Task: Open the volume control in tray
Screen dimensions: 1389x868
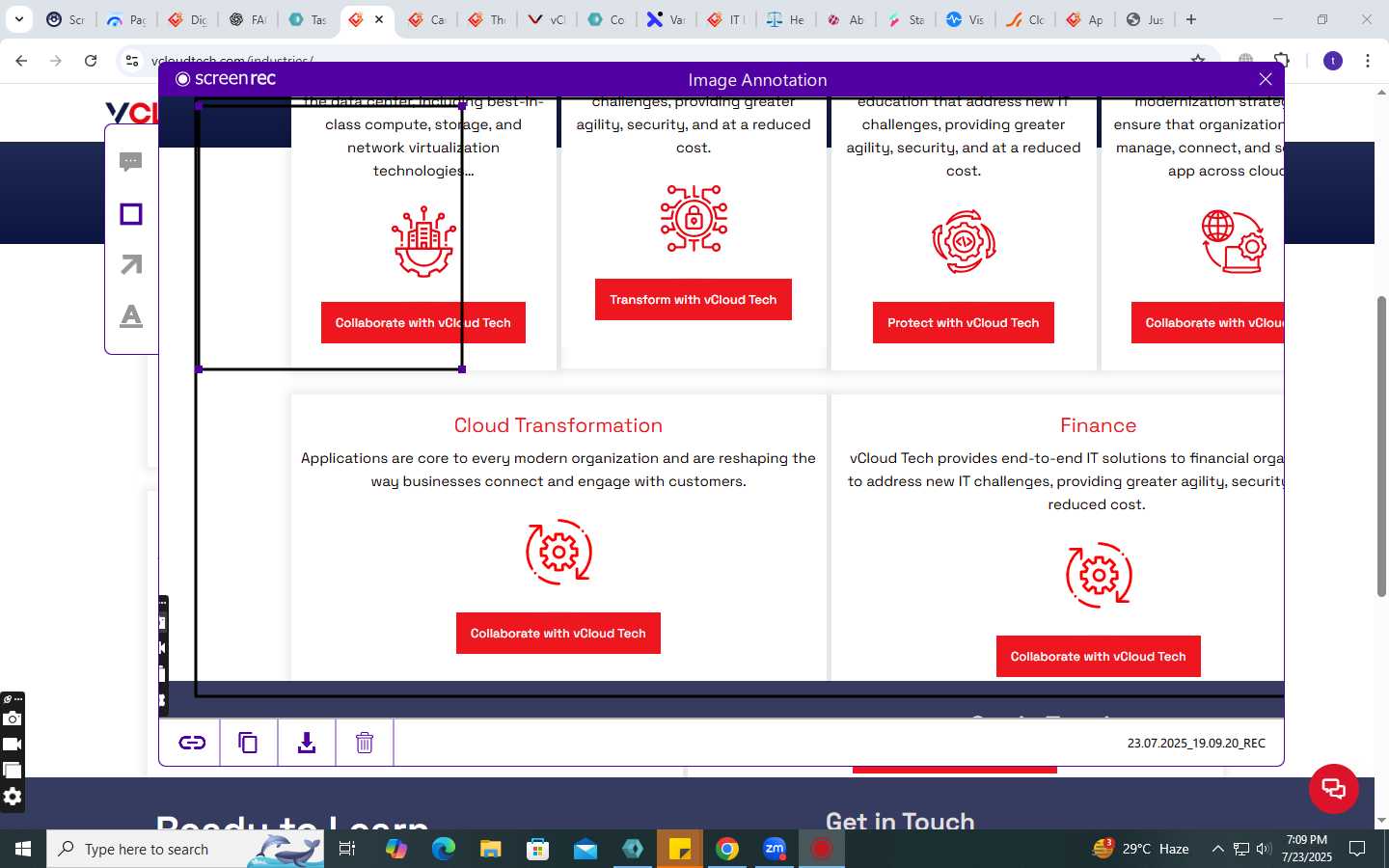Action: point(1264,849)
